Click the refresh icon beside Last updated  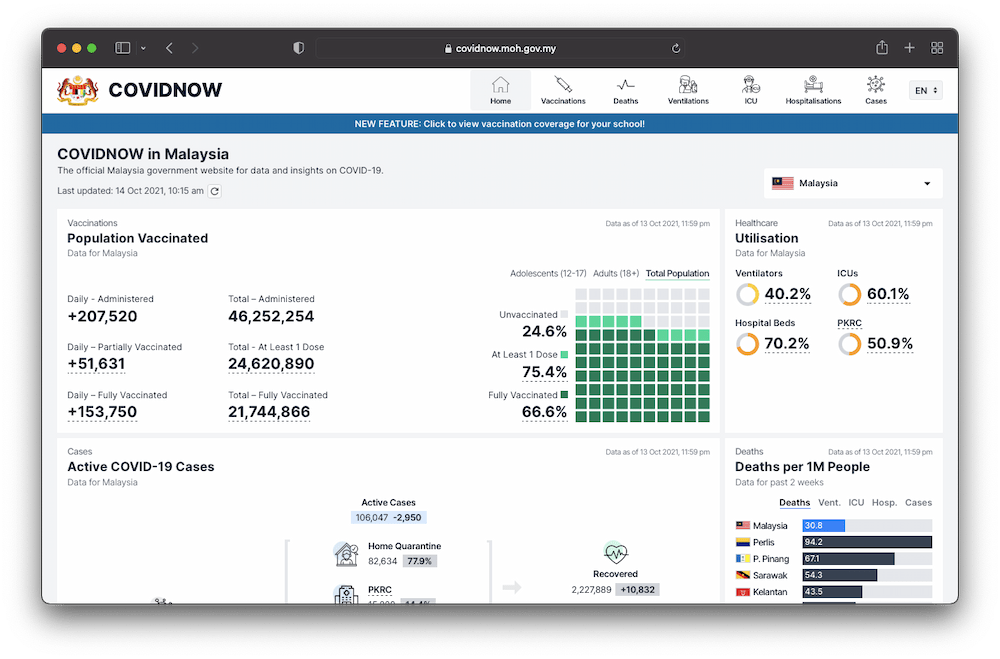(x=214, y=191)
